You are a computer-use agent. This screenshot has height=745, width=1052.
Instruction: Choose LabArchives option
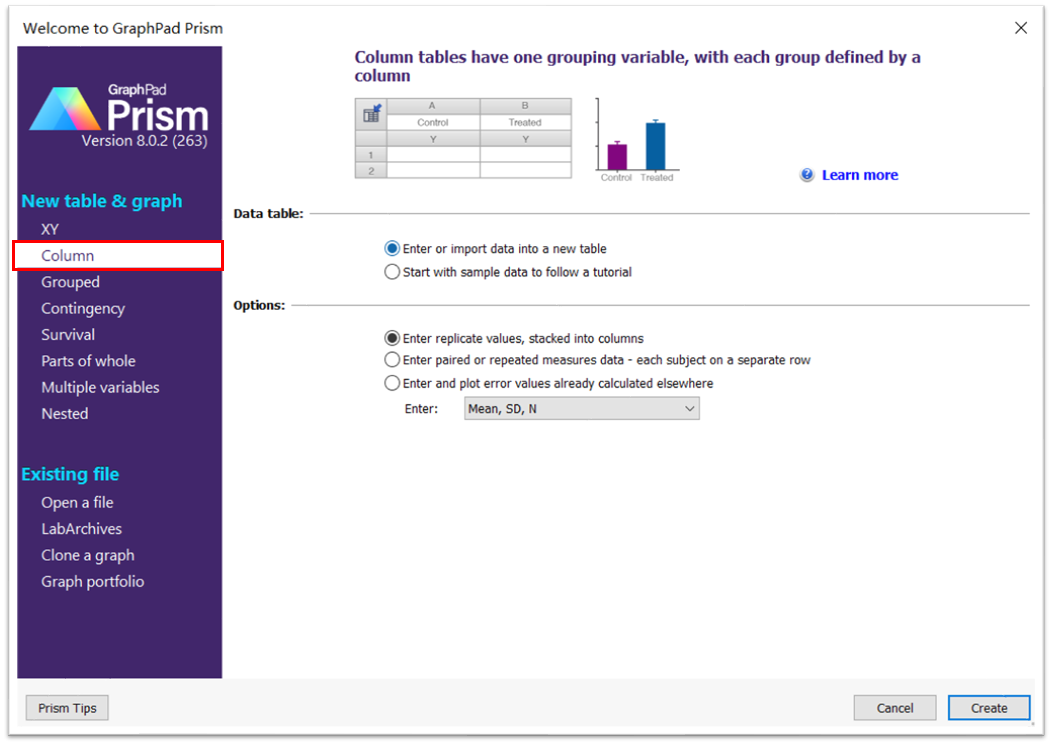click(81, 529)
